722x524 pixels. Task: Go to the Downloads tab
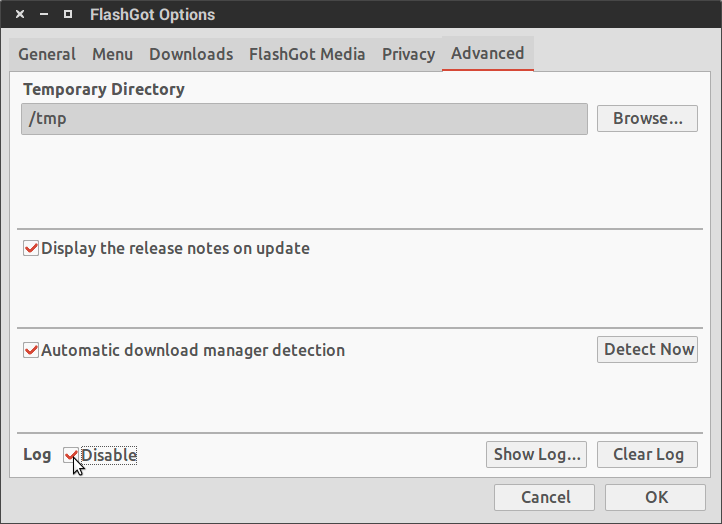[x=191, y=54]
